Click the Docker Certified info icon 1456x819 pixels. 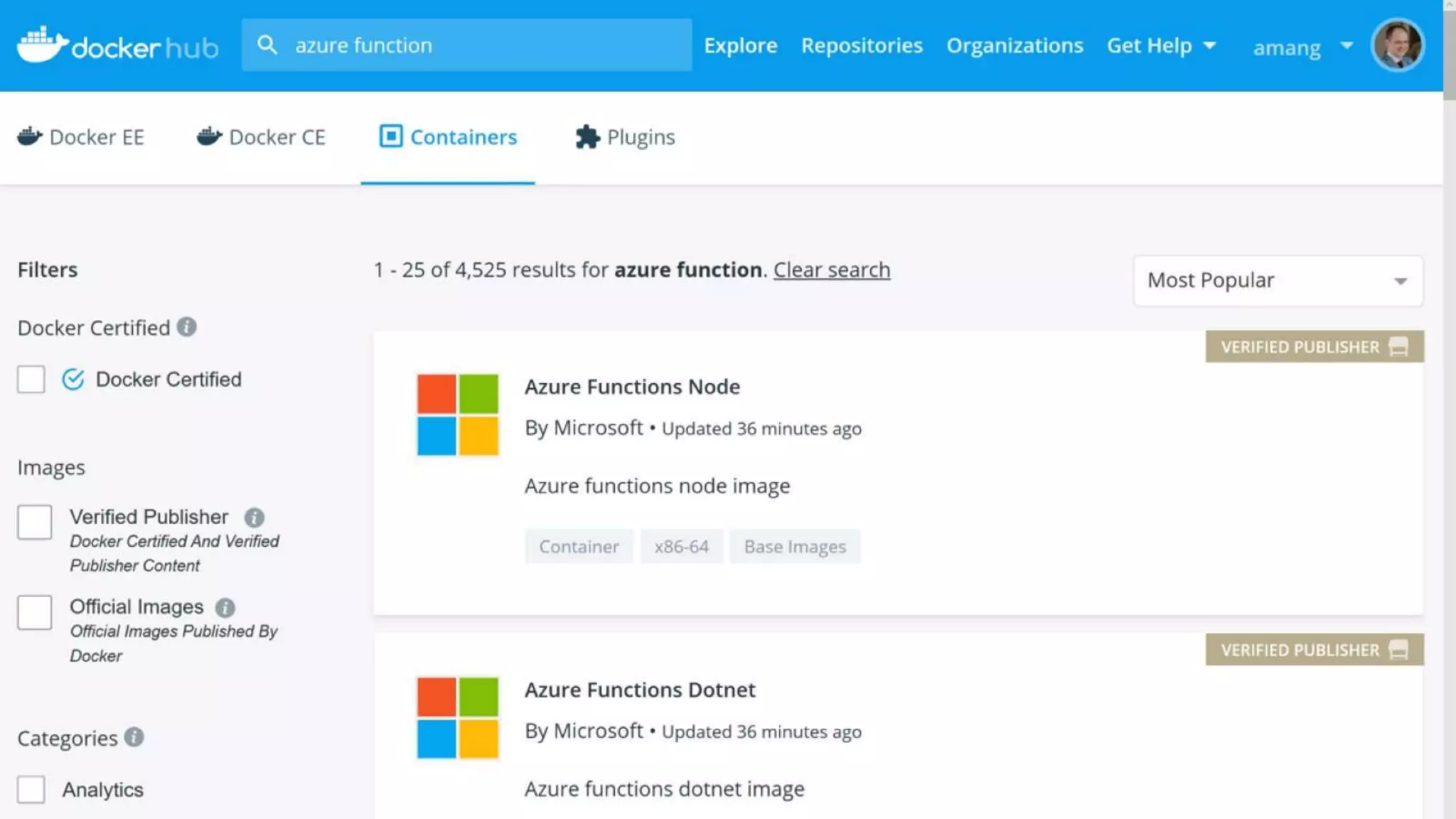coord(186,327)
